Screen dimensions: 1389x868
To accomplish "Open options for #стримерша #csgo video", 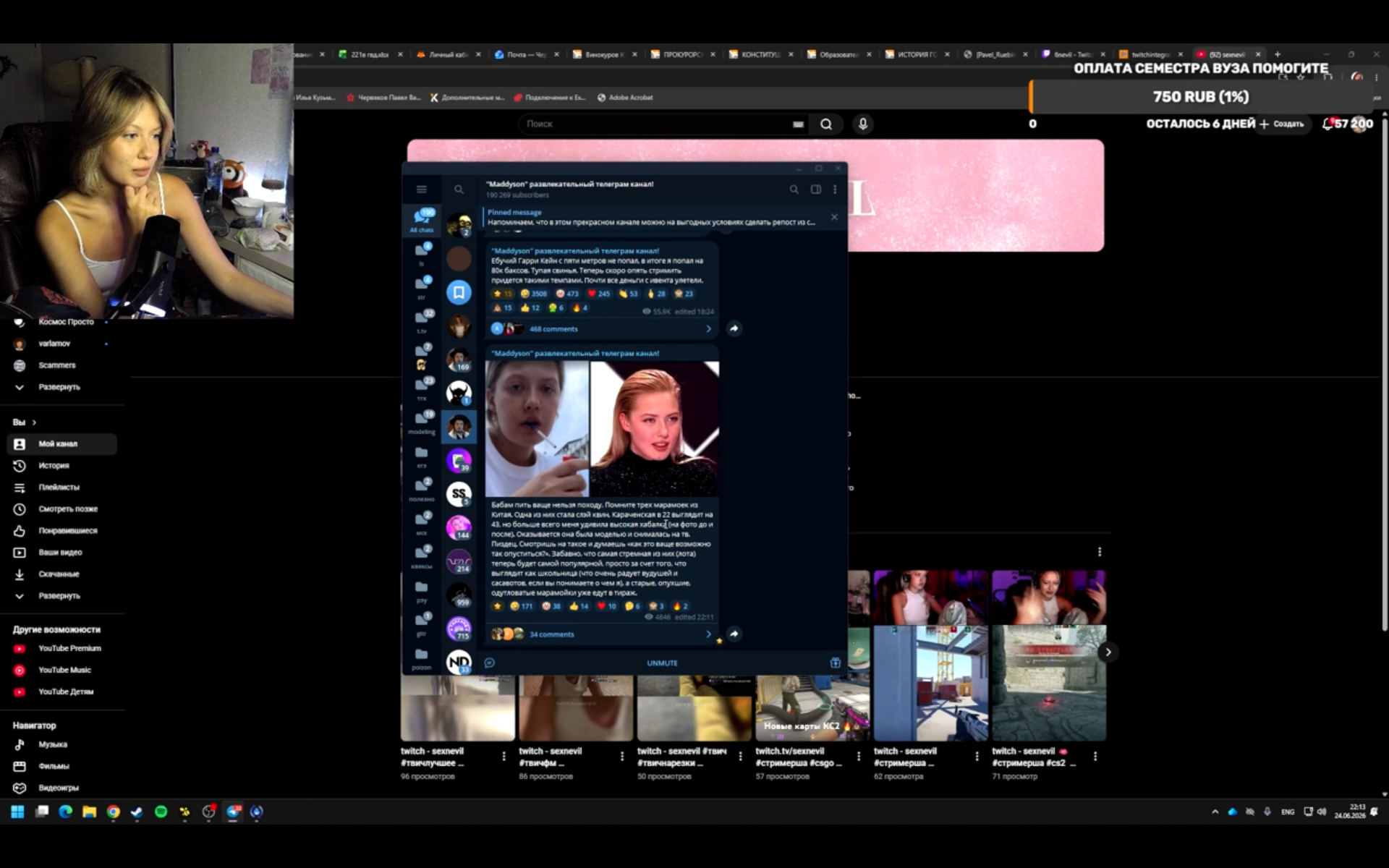I will 859,756.
